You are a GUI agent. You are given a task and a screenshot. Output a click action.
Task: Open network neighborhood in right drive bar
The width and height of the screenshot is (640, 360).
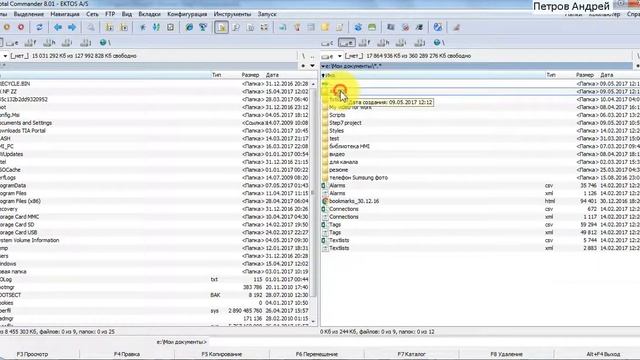pos(439,42)
